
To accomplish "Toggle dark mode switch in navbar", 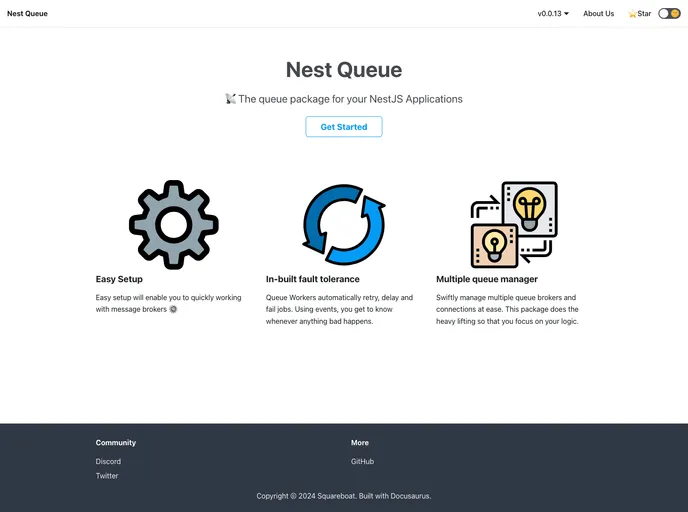I will [669, 14].
